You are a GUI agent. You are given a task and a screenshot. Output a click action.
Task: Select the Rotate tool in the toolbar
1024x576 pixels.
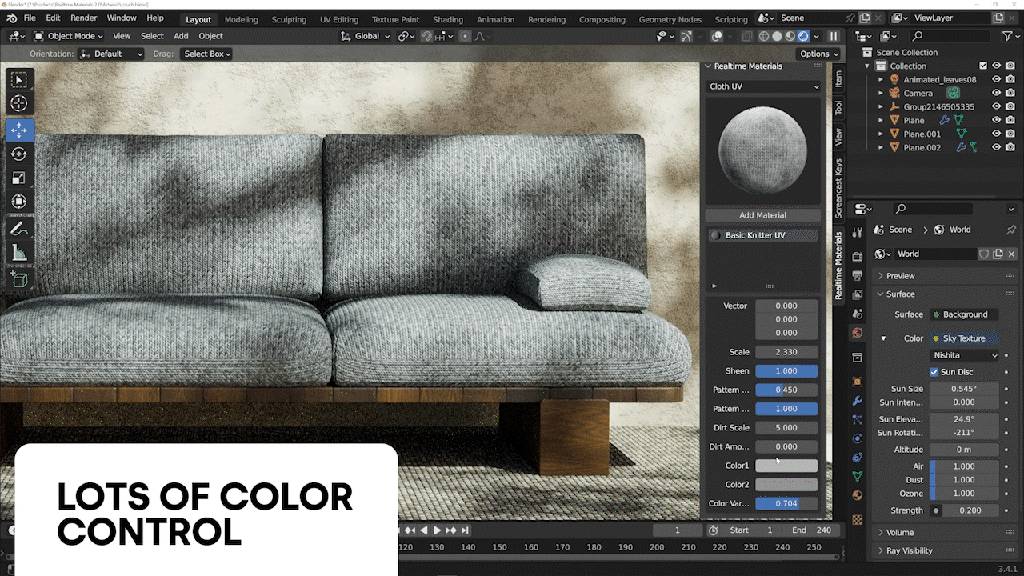[x=19, y=154]
